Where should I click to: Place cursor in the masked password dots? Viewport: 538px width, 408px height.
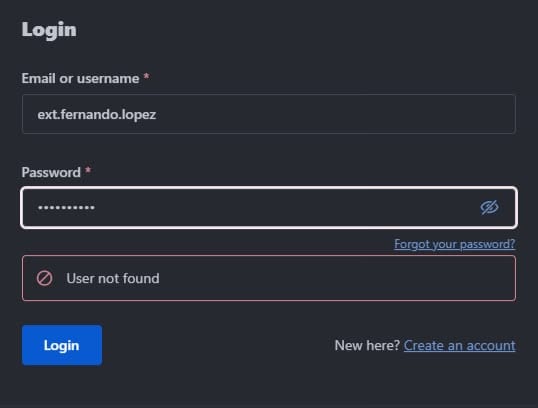click(66, 208)
